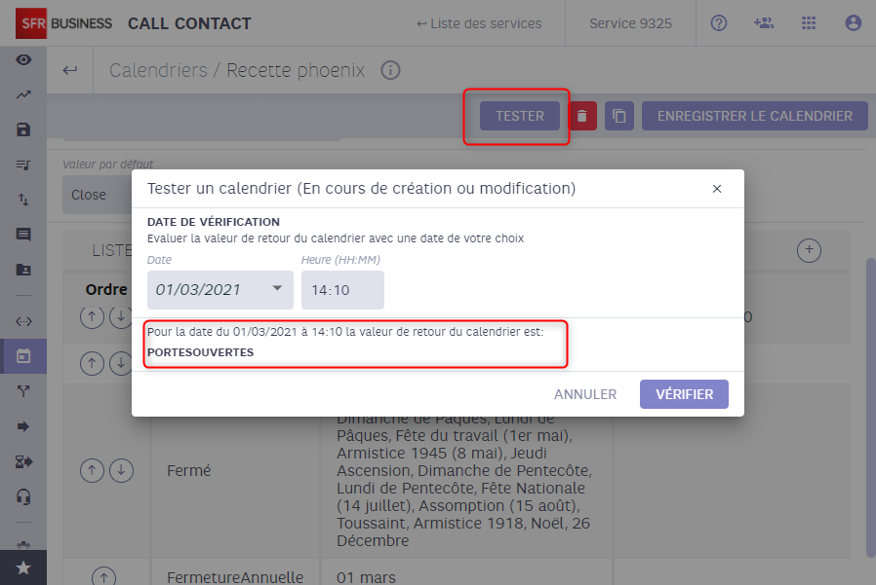Click the TESTER button
Image resolution: width=876 pixels, height=585 pixels.
click(x=520, y=116)
